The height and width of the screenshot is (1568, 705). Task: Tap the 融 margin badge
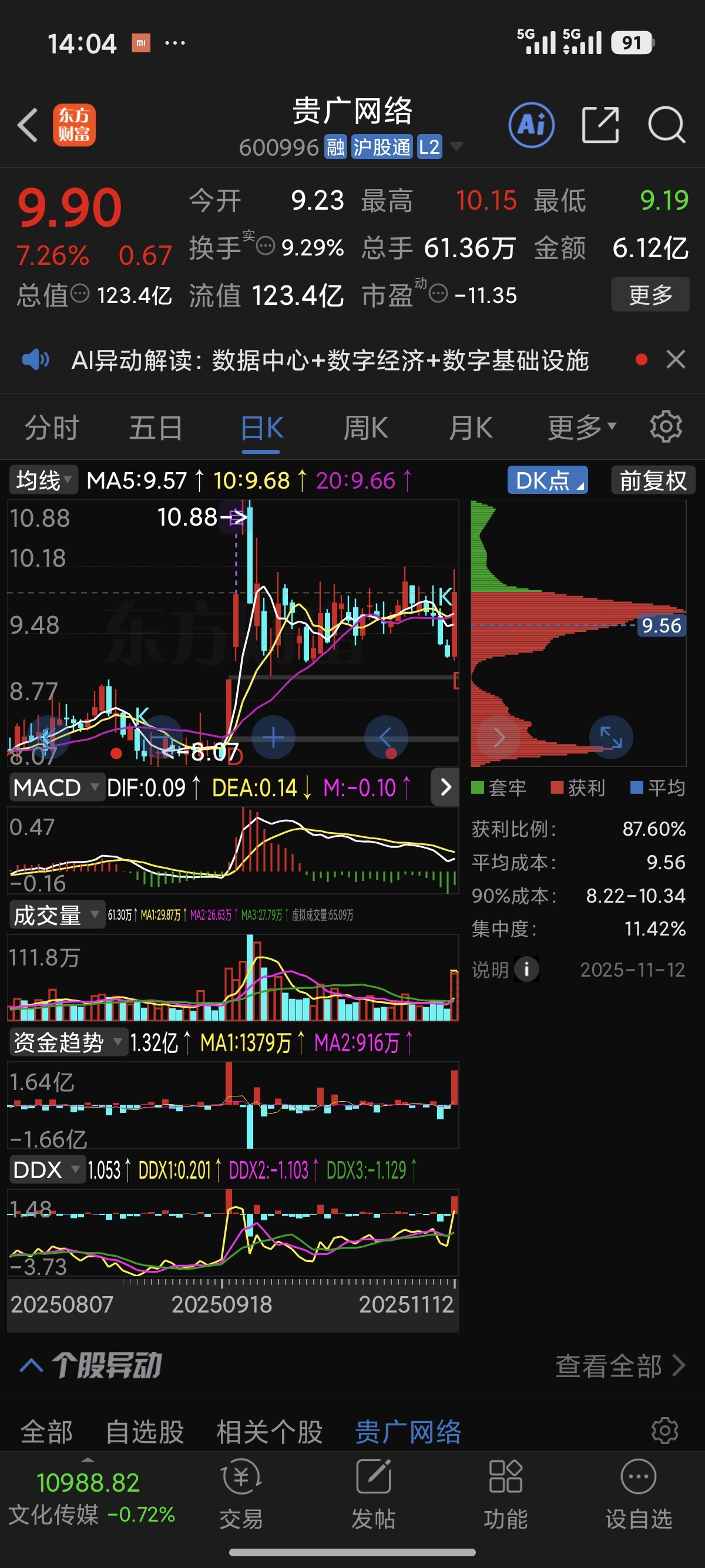(x=335, y=147)
